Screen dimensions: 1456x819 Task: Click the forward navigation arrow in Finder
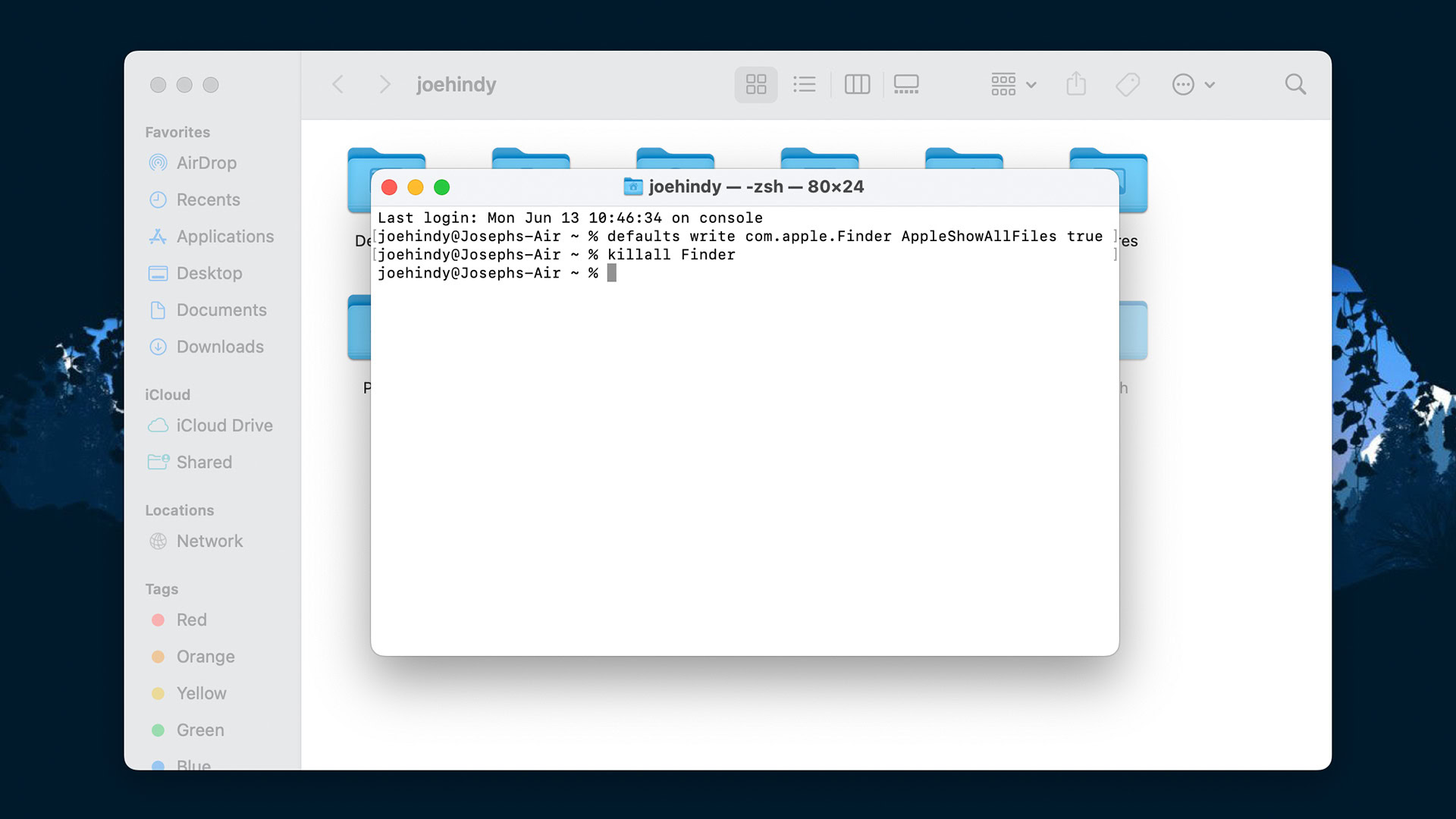[x=383, y=84]
